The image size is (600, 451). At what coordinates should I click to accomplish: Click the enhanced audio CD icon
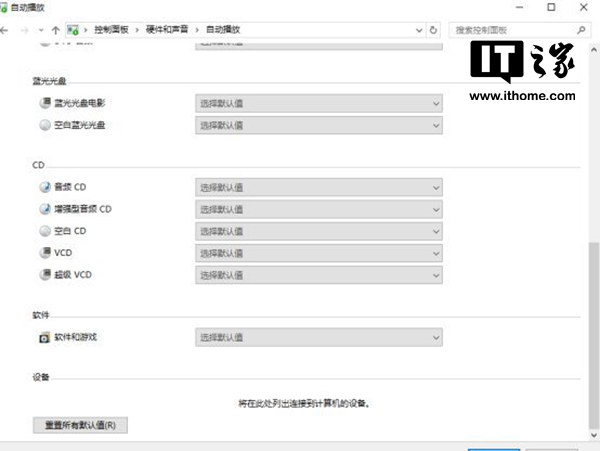point(44,209)
